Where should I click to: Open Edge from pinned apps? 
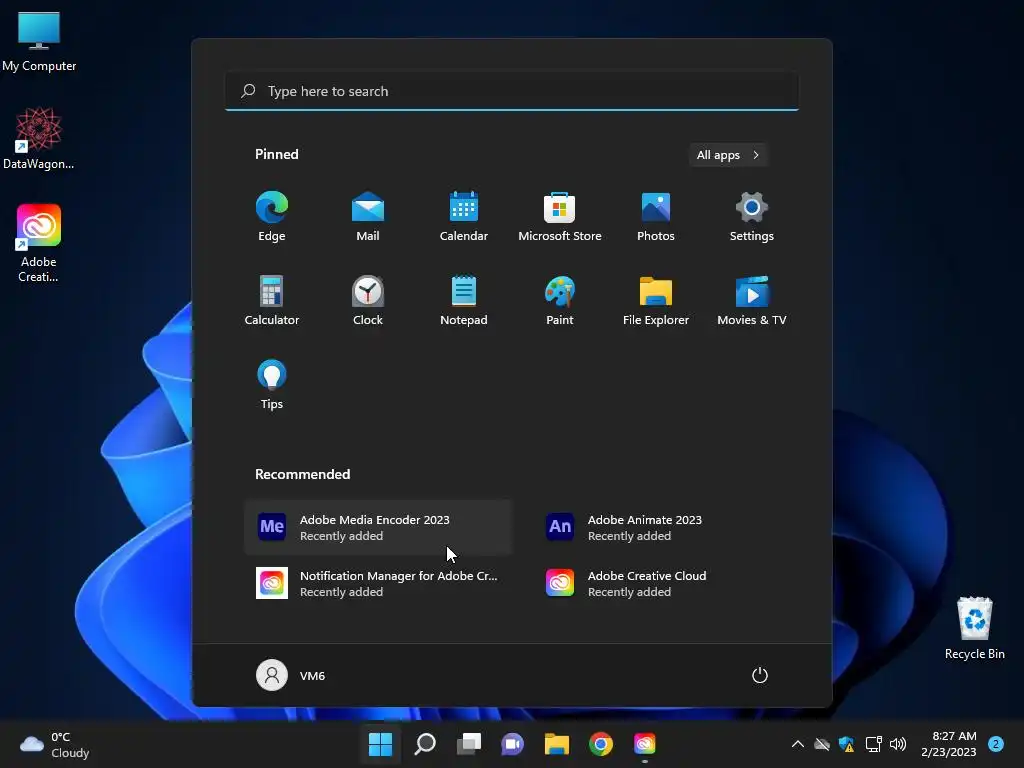(272, 217)
